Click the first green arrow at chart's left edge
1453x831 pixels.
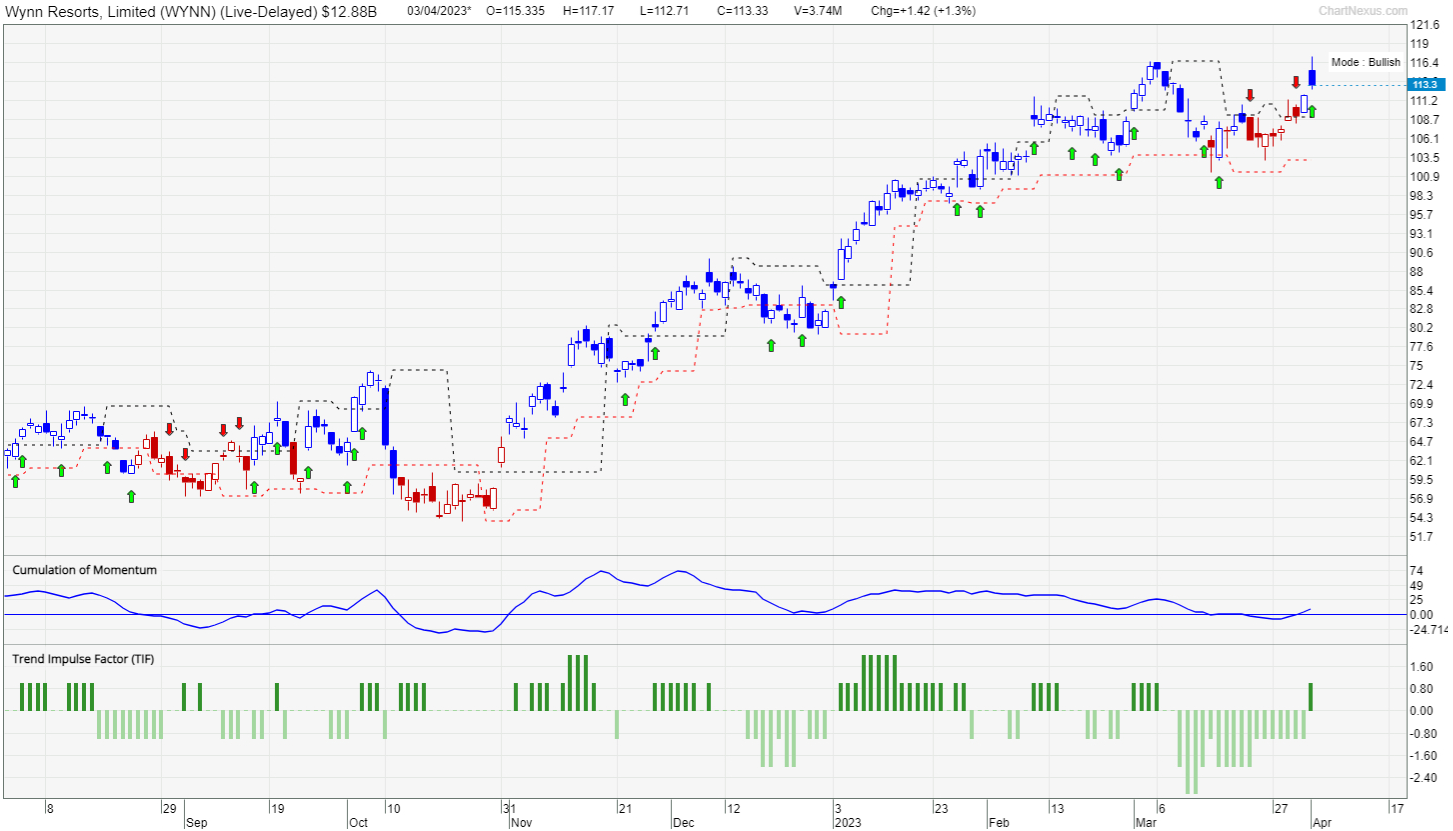[x=15, y=481]
